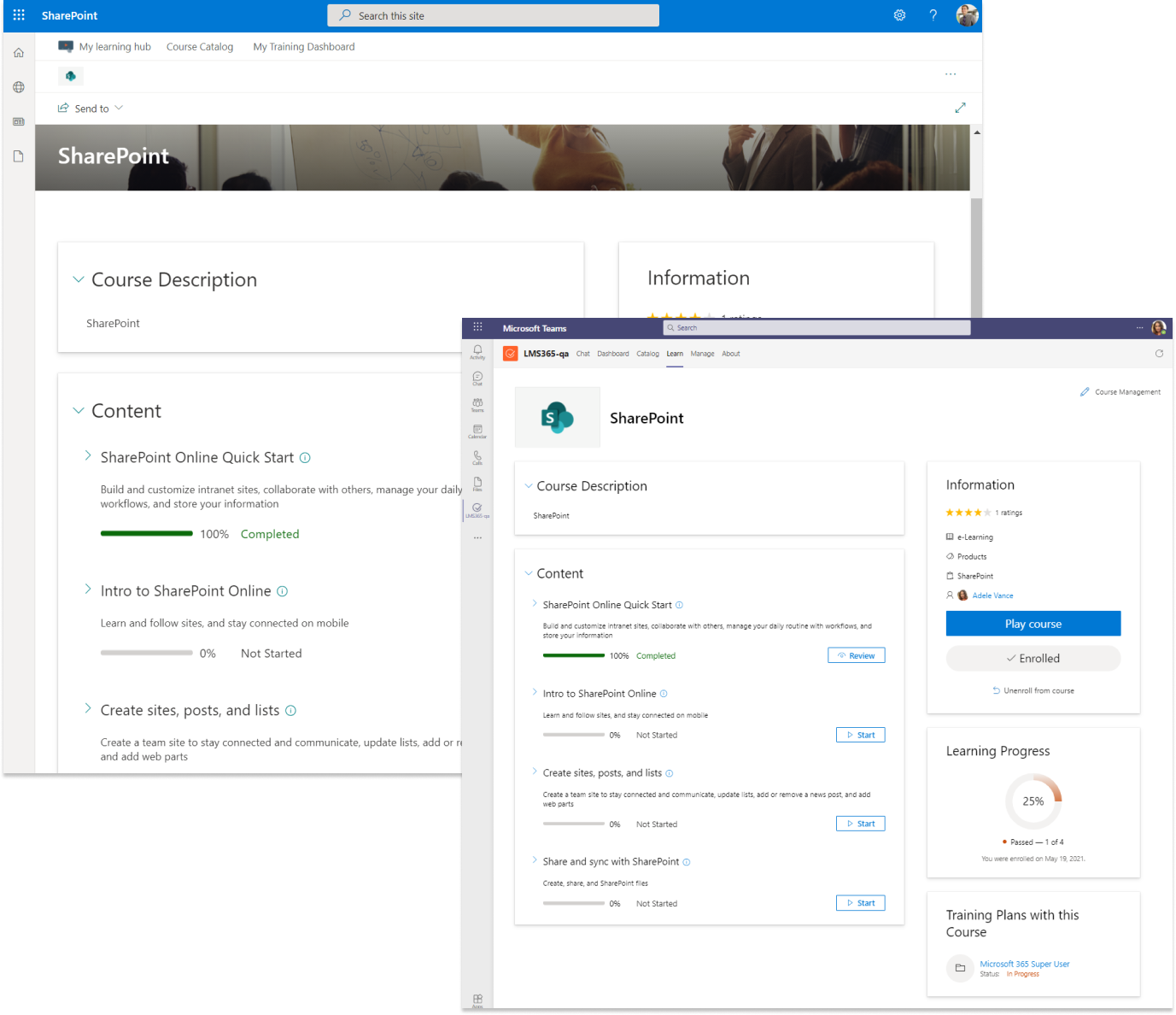
Task: Open the SharePoint settings gear
Action: [x=899, y=15]
